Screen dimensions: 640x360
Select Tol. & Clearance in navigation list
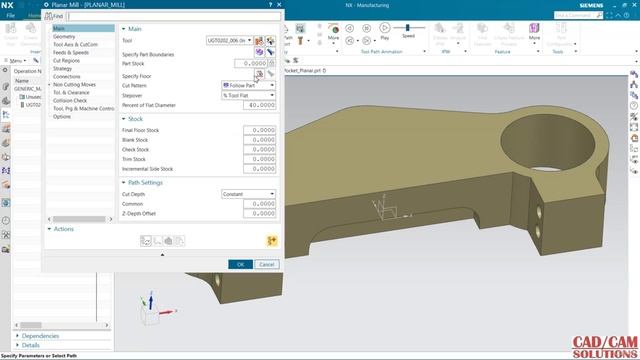click(x=71, y=93)
